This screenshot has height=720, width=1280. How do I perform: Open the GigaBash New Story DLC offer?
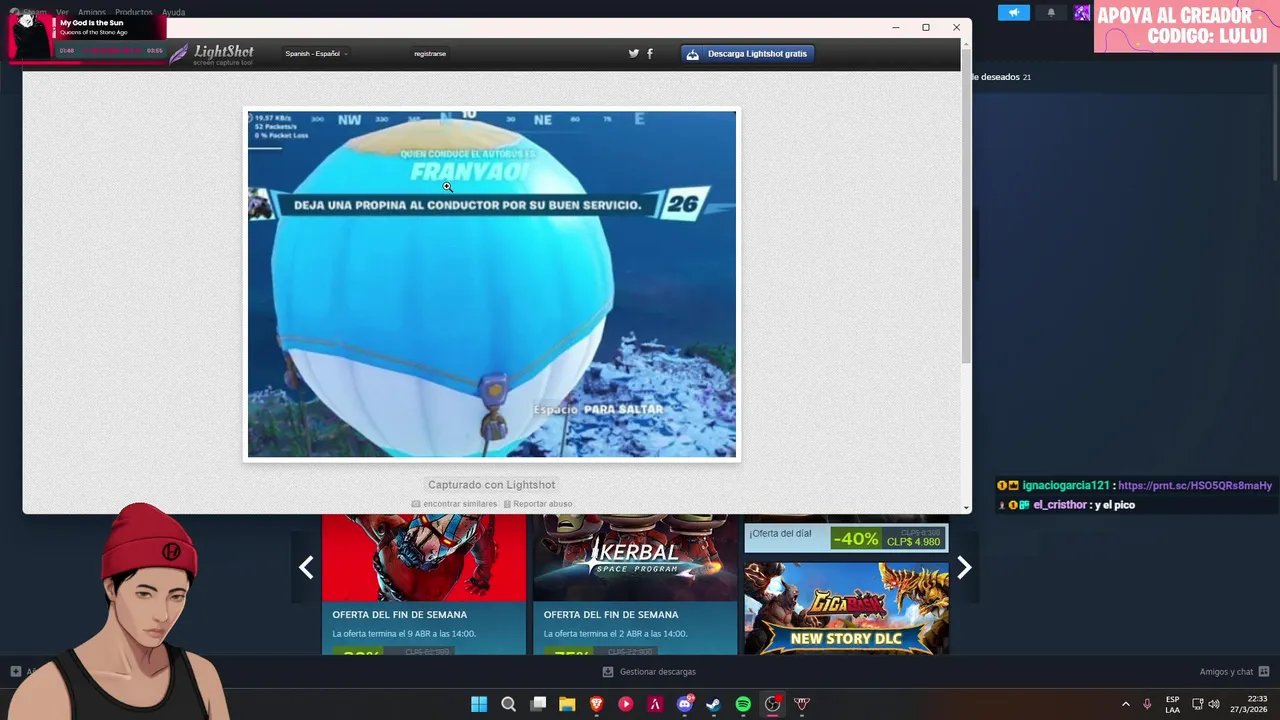coord(846,608)
